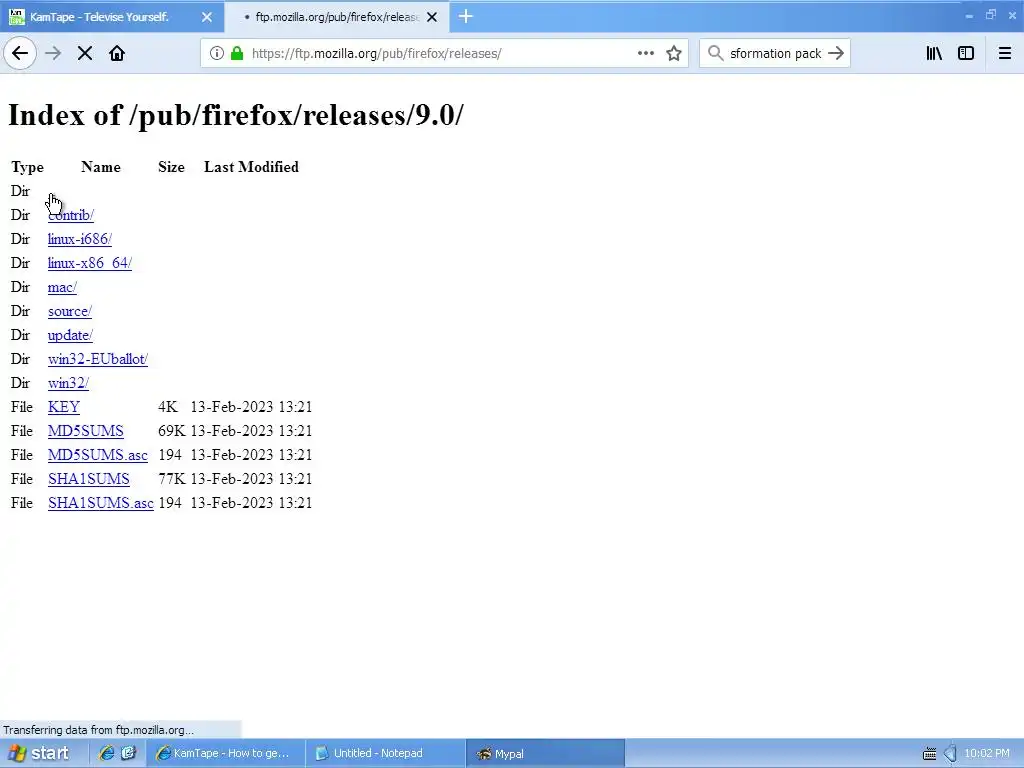Open the update/ directory link

pos(70,335)
